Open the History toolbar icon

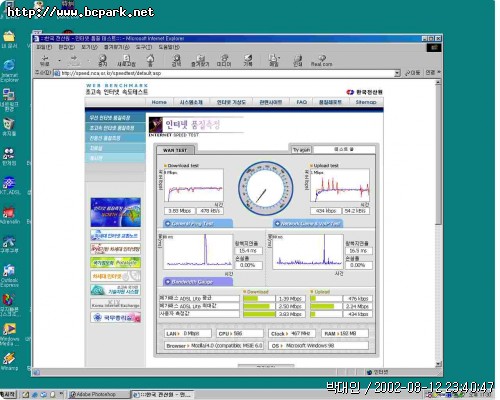[x=248, y=60]
